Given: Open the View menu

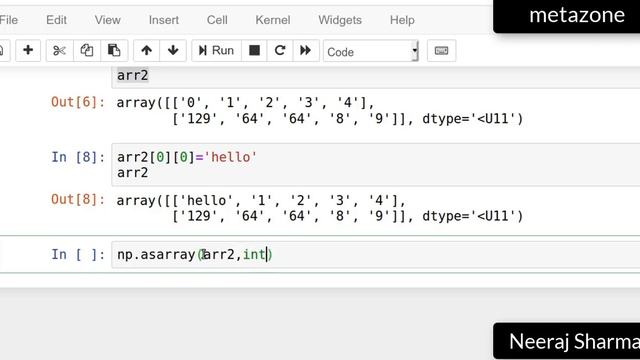Looking at the screenshot, I should pyautogui.click(x=108, y=20).
